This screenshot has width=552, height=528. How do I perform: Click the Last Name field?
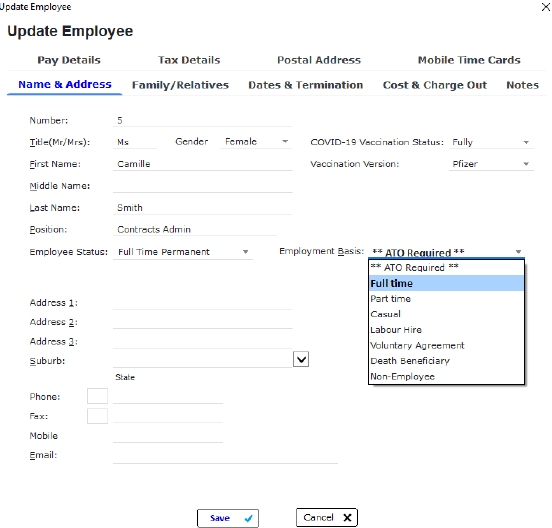click(x=202, y=208)
